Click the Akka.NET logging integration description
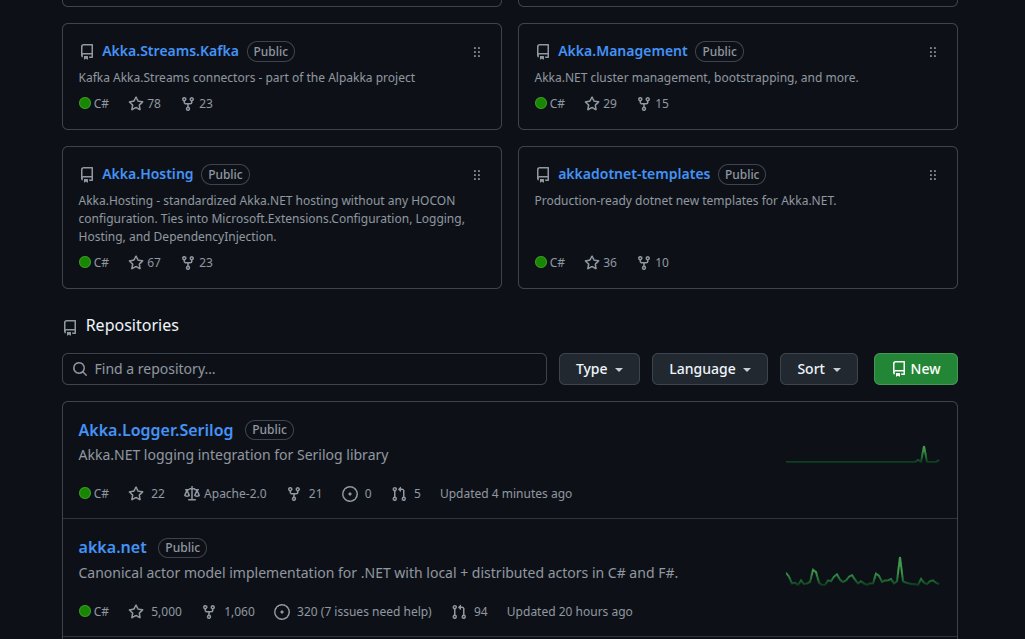This screenshot has height=639, width=1025. click(233, 455)
